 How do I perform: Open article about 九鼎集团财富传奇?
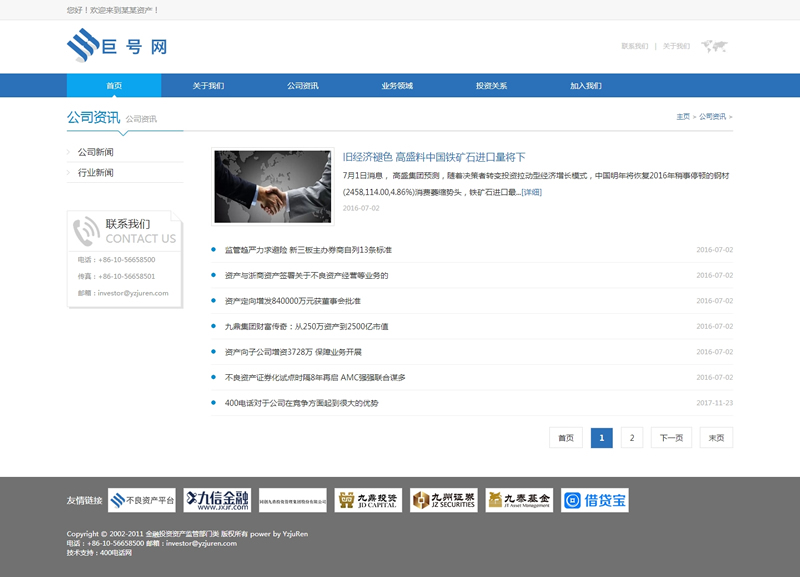click(x=306, y=326)
